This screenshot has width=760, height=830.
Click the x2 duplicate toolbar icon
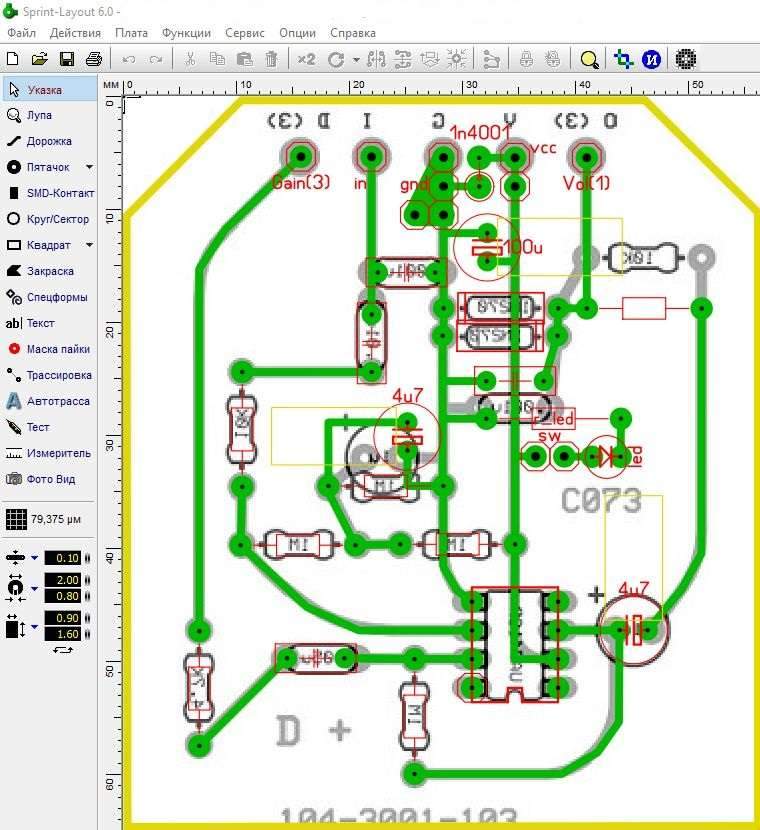(306, 59)
